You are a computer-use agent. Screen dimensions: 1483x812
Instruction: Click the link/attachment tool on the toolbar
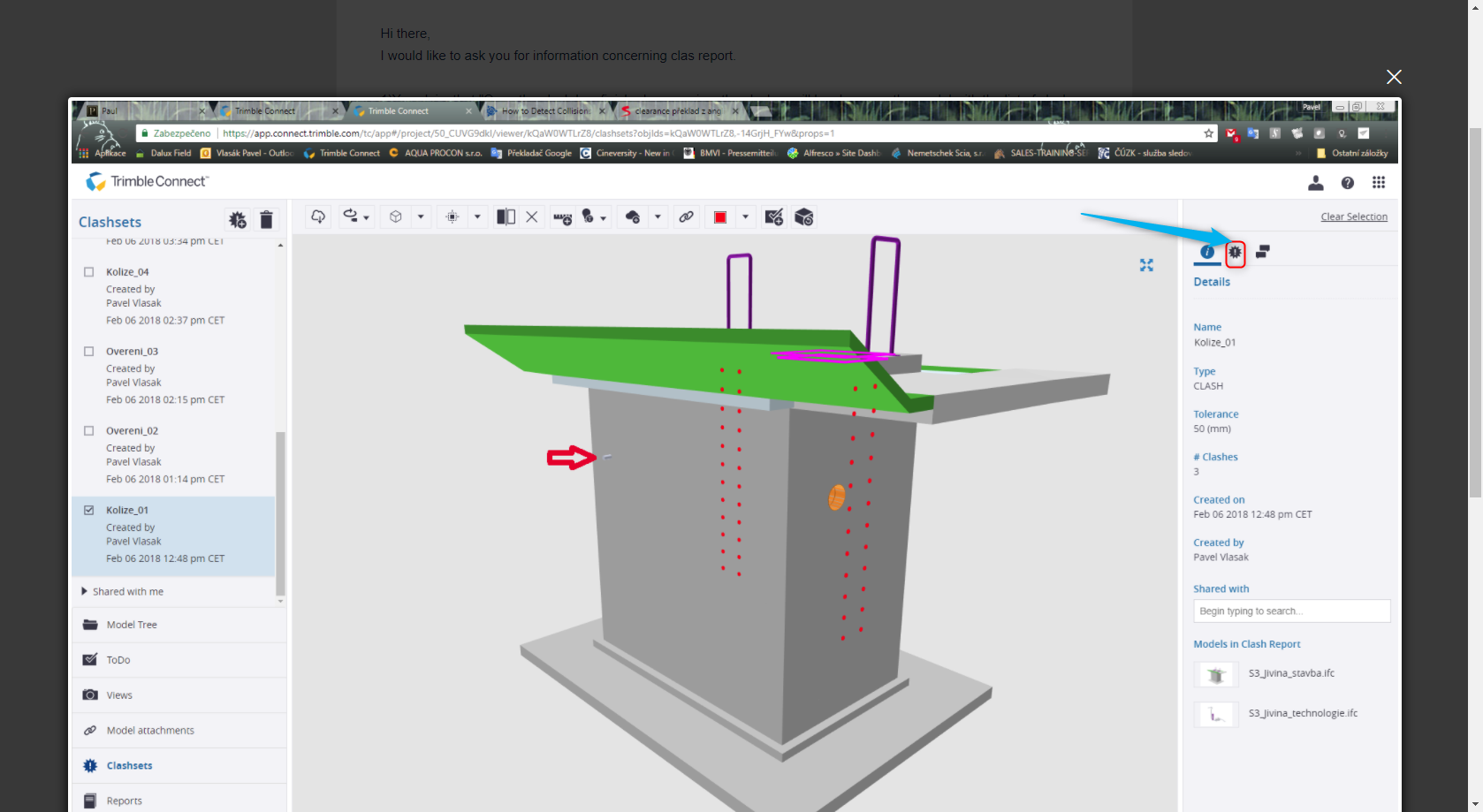[x=687, y=216]
